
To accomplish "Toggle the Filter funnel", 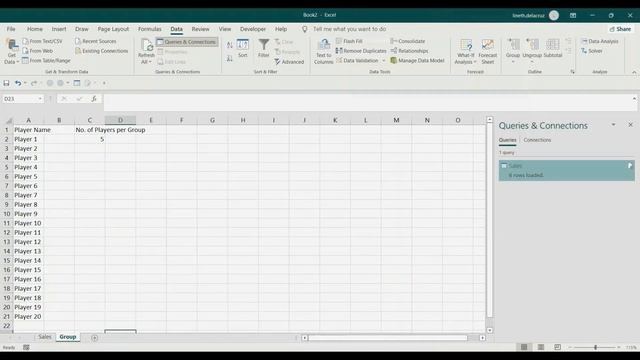I will [x=264, y=48].
